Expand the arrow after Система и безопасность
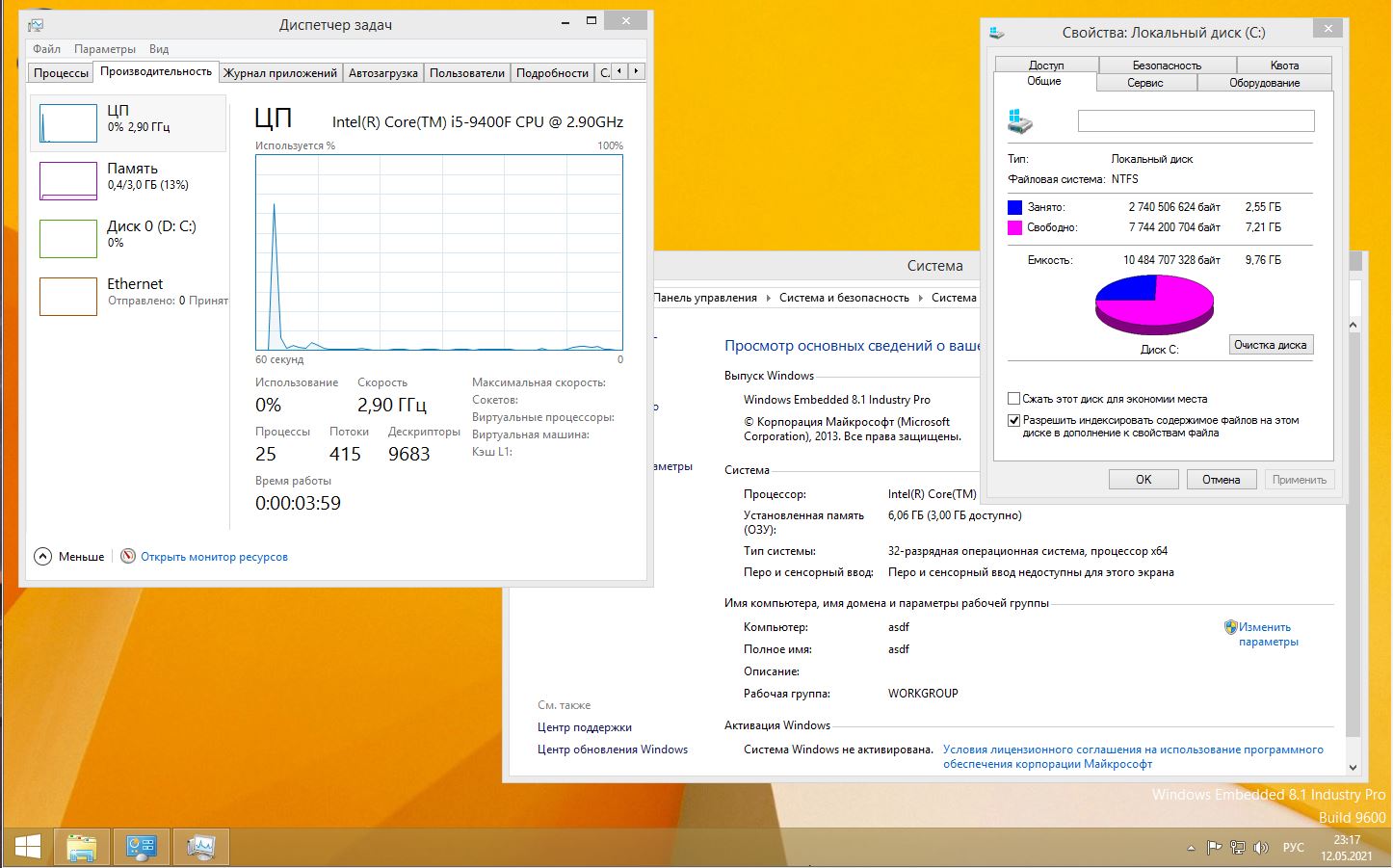Image resolution: width=1393 pixels, height=868 pixels. click(x=920, y=298)
